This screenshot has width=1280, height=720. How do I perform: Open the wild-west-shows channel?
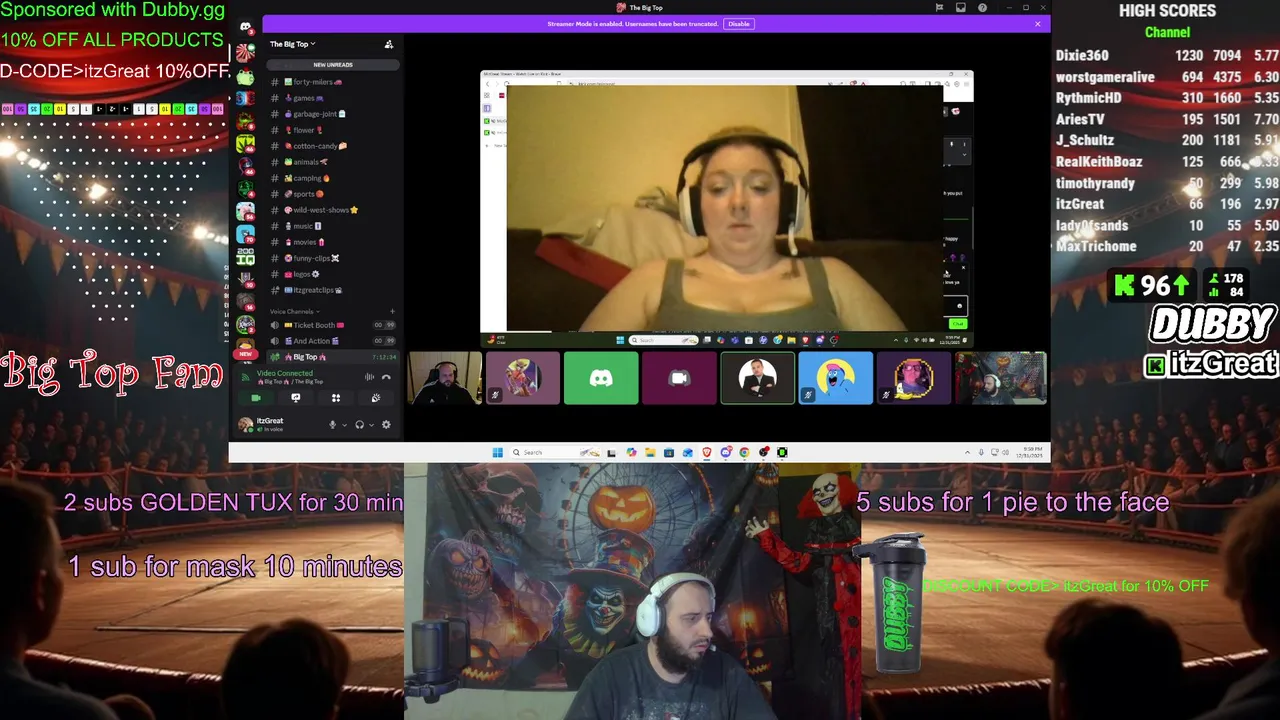tap(333, 210)
